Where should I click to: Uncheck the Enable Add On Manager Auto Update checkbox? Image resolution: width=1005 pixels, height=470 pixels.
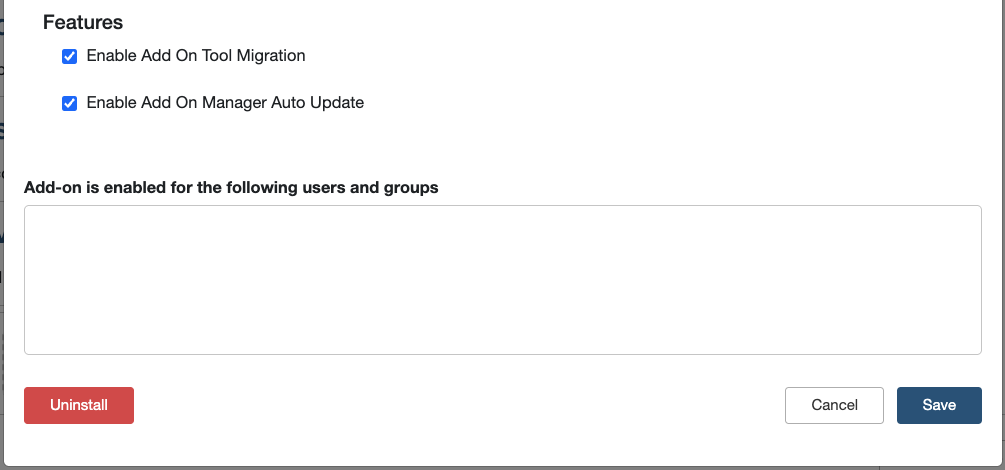70,103
